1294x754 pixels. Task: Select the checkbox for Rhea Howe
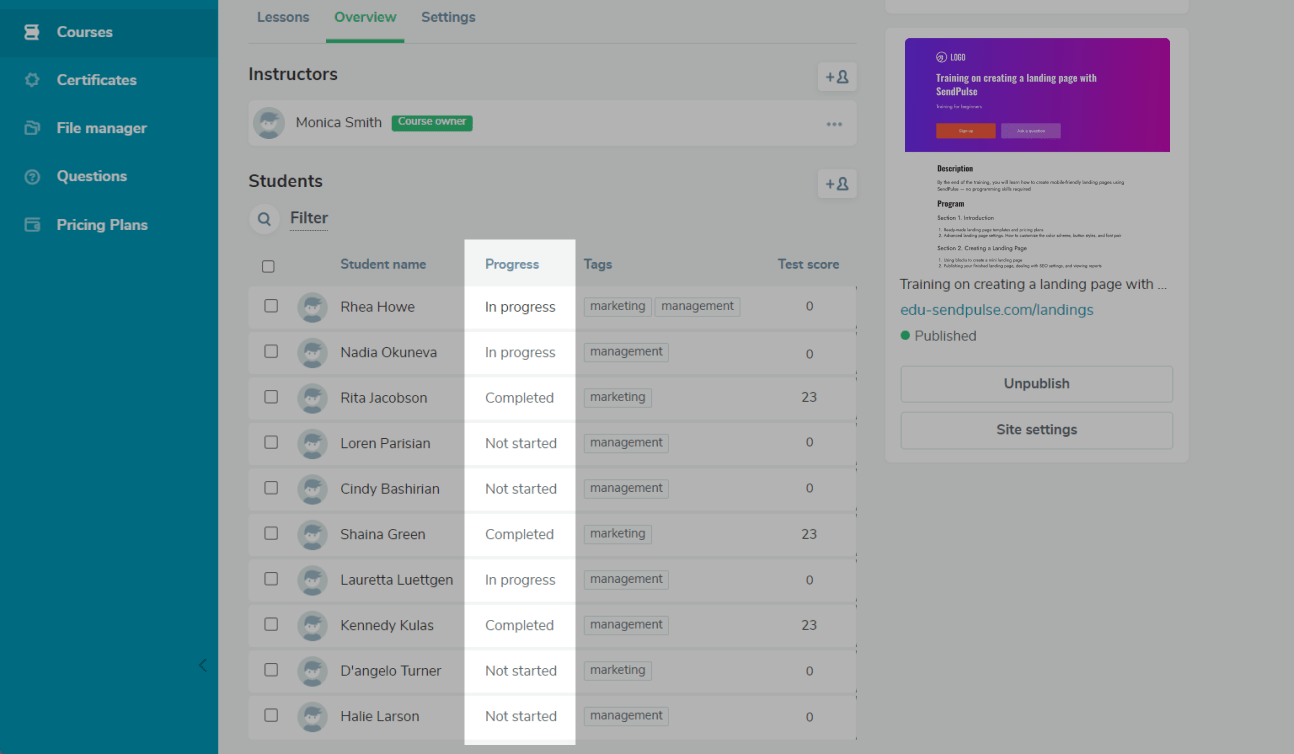pos(271,306)
